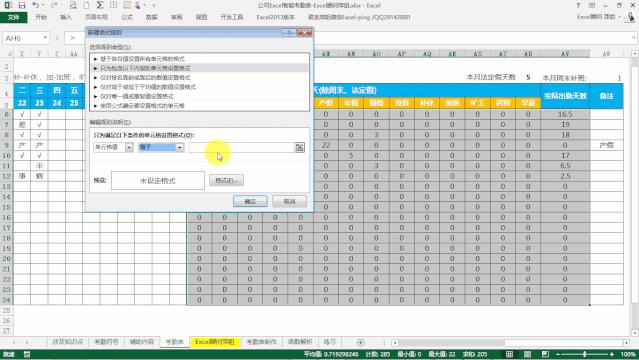Click the Excel application icon in title bar
The width and height of the screenshot is (639, 360).
click(x=8, y=5)
